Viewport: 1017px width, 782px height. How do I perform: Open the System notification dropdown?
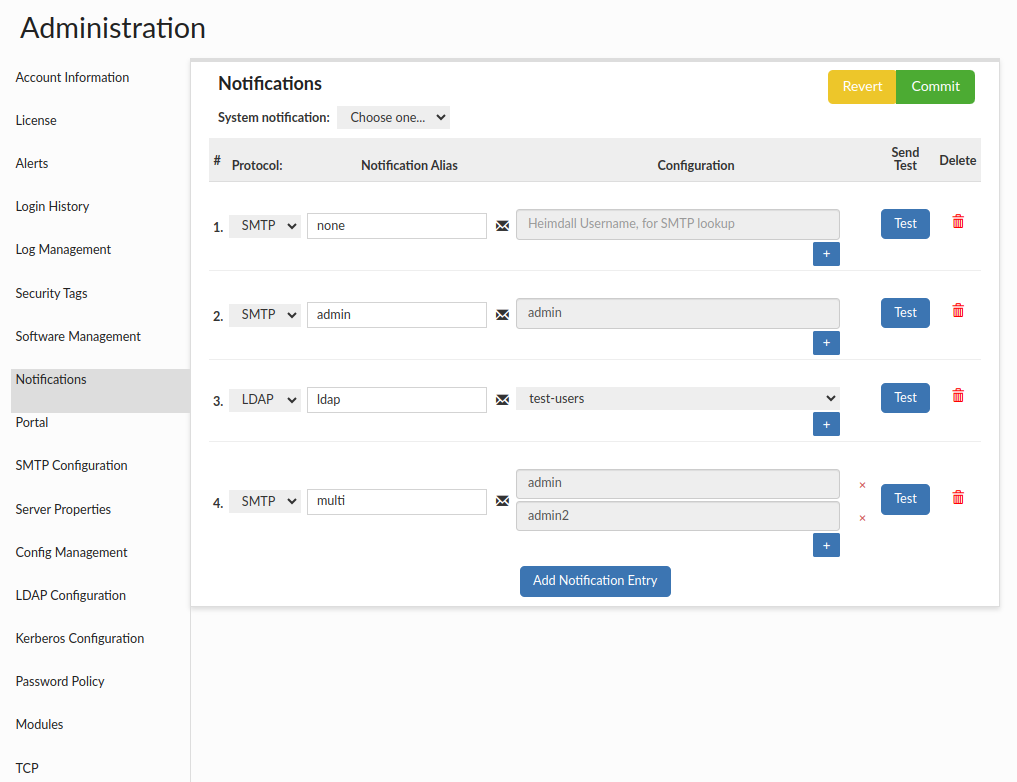[x=393, y=118]
